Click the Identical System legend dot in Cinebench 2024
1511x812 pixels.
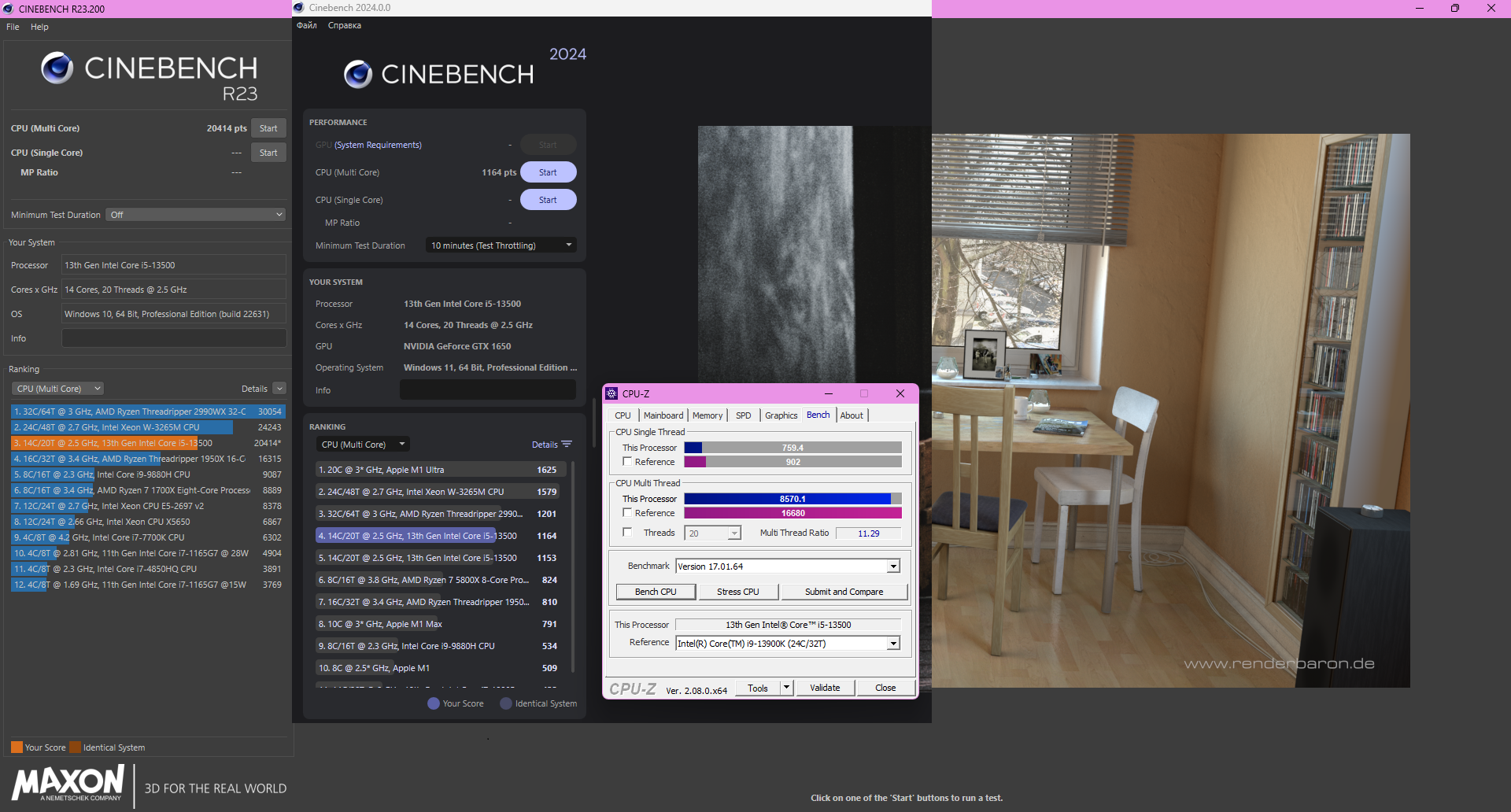click(506, 703)
